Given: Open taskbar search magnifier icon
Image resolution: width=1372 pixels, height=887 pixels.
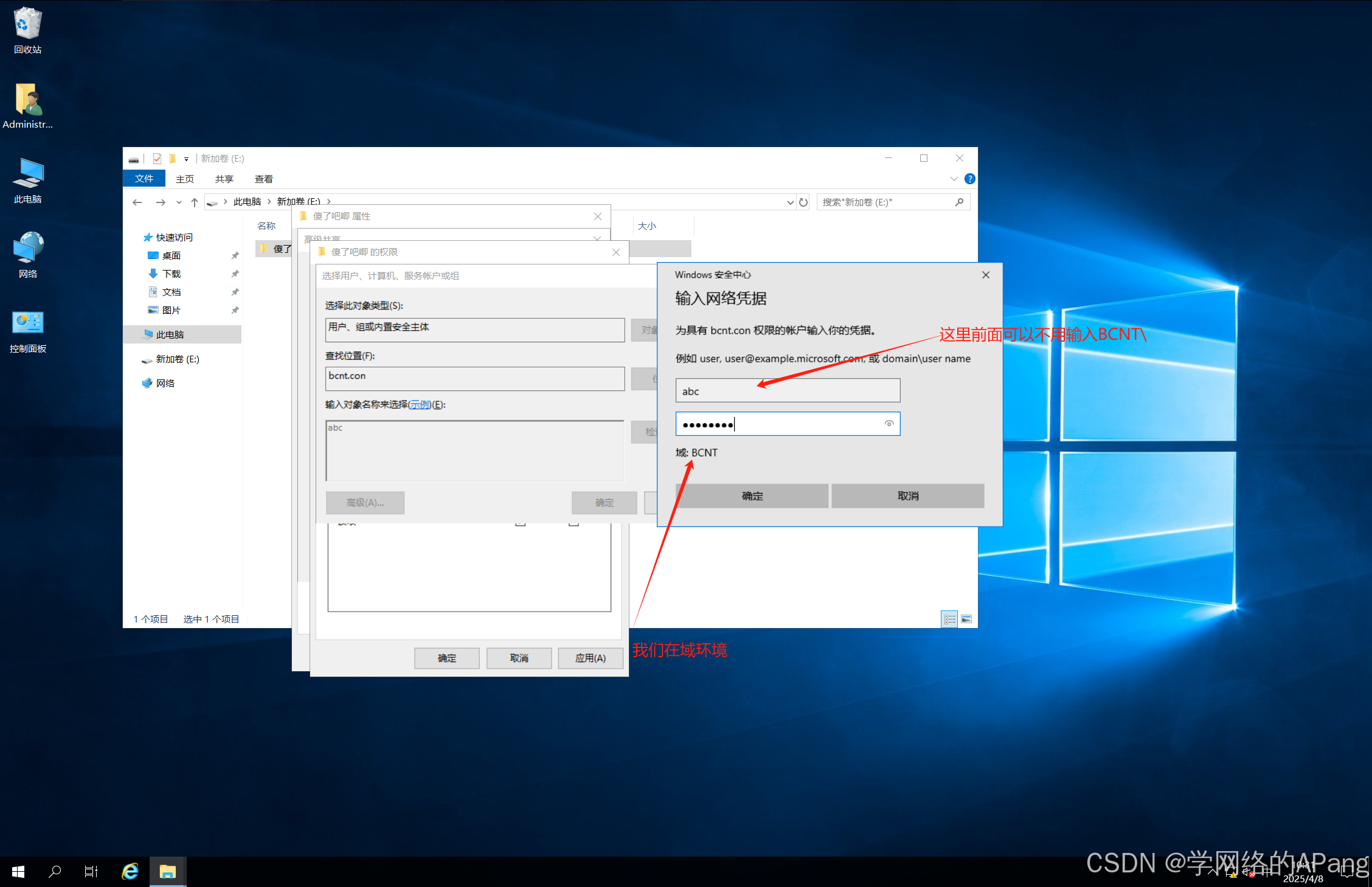Looking at the screenshot, I should click(x=55, y=871).
